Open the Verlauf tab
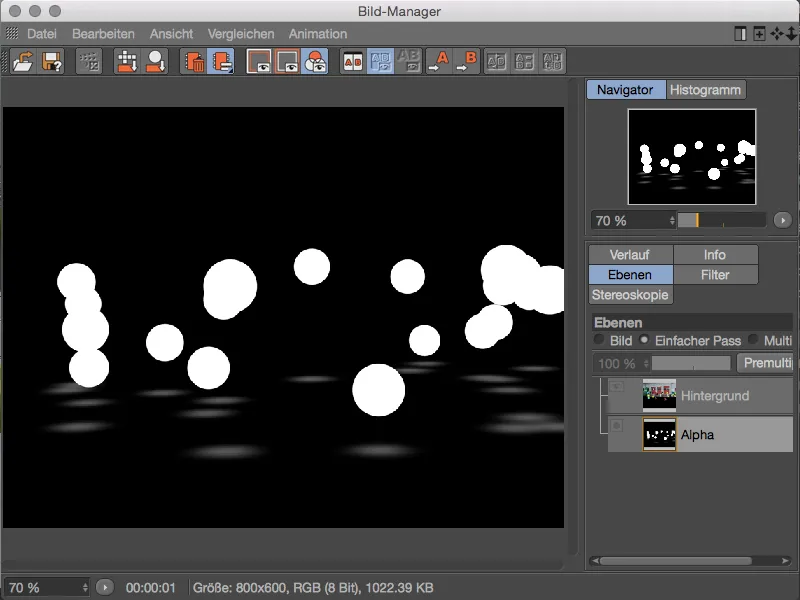 tap(630, 255)
